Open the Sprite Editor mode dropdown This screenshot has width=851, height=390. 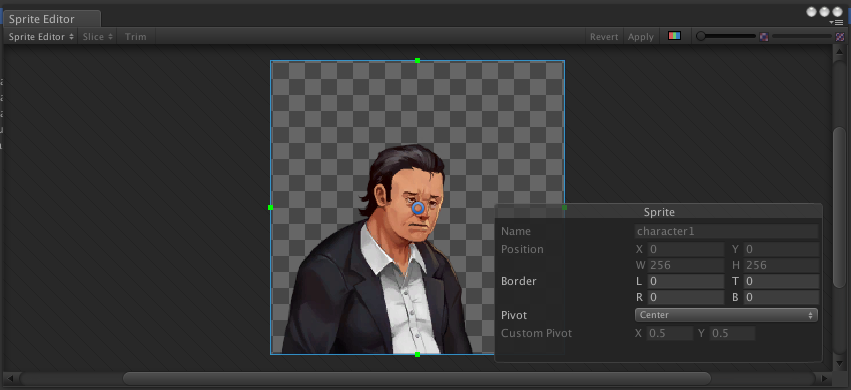[x=41, y=37]
